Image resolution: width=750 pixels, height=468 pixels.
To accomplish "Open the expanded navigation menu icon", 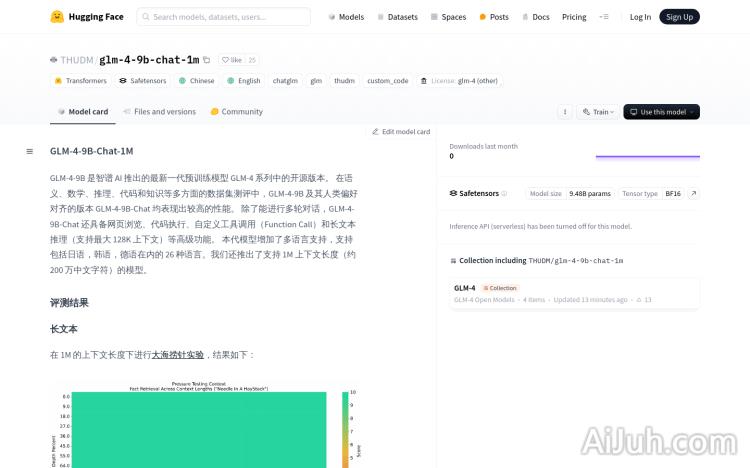I will (x=603, y=17).
